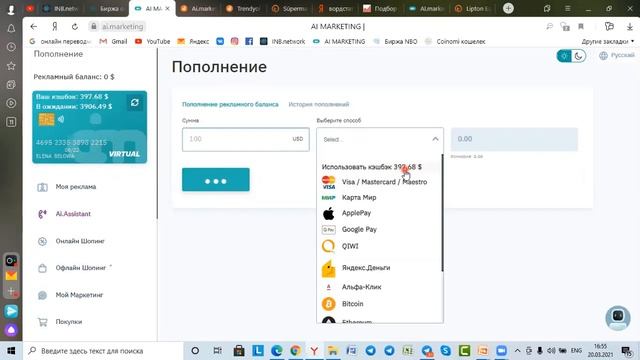Open Google Chrome from the taskbar
The width and height of the screenshot is (640, 360).
tap(296, 351)
